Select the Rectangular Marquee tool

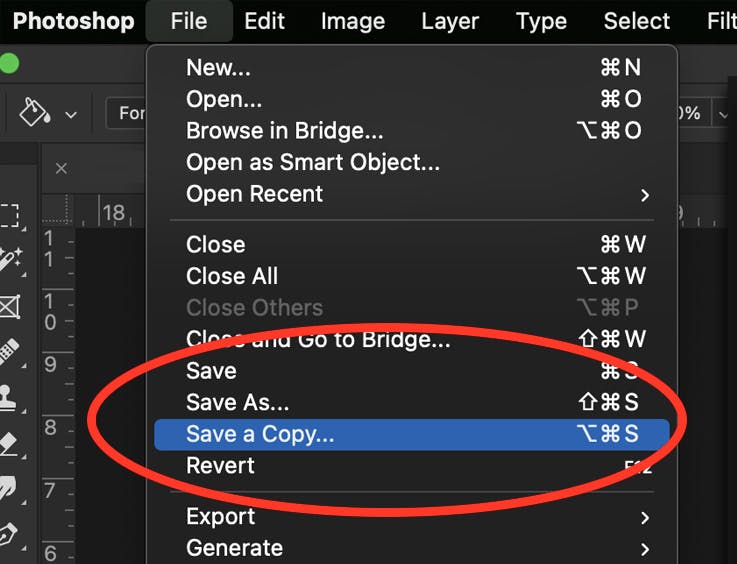9,216
